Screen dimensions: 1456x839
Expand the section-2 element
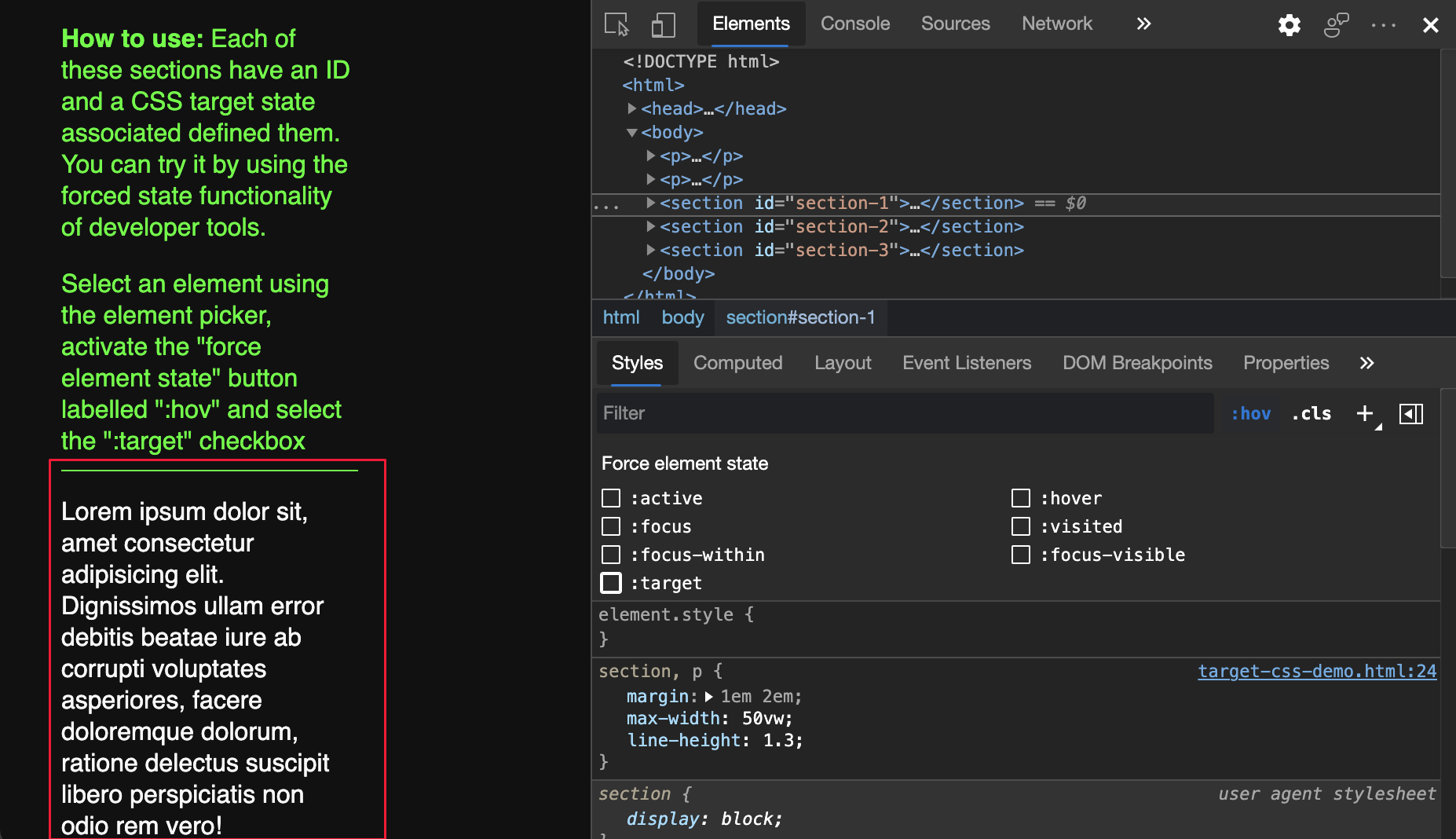(651, 227)
